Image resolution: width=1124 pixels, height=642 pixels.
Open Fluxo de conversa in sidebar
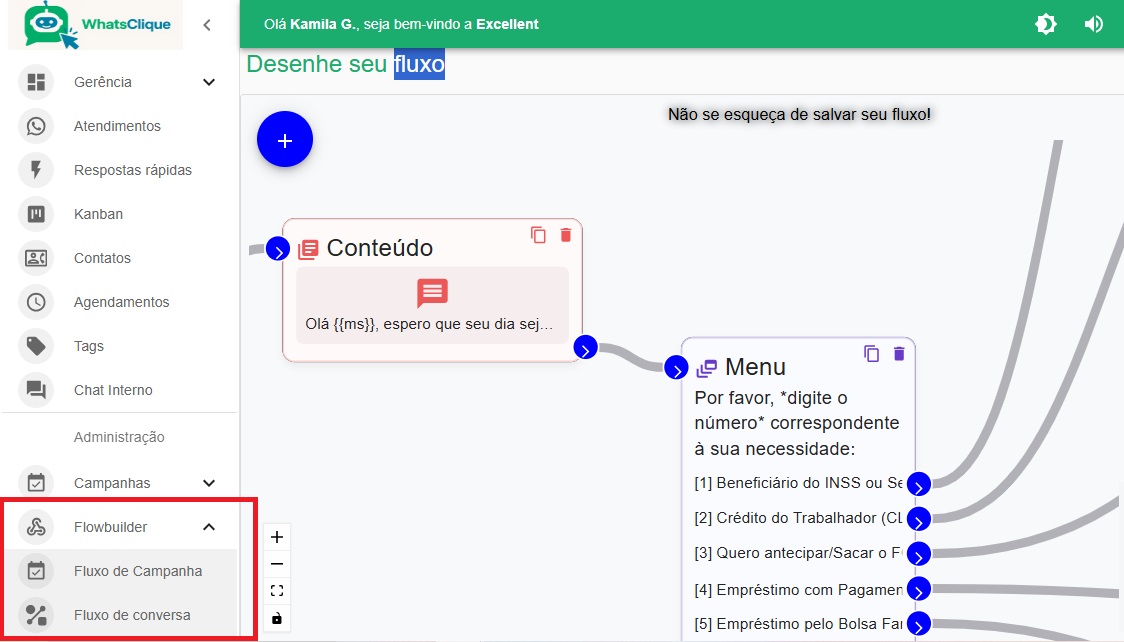(x=132, y=615)
